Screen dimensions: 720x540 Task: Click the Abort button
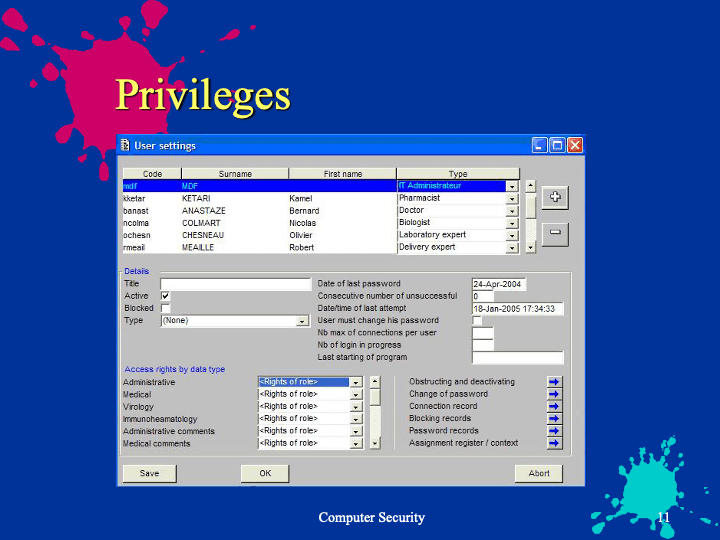click(x=539, y=473)
